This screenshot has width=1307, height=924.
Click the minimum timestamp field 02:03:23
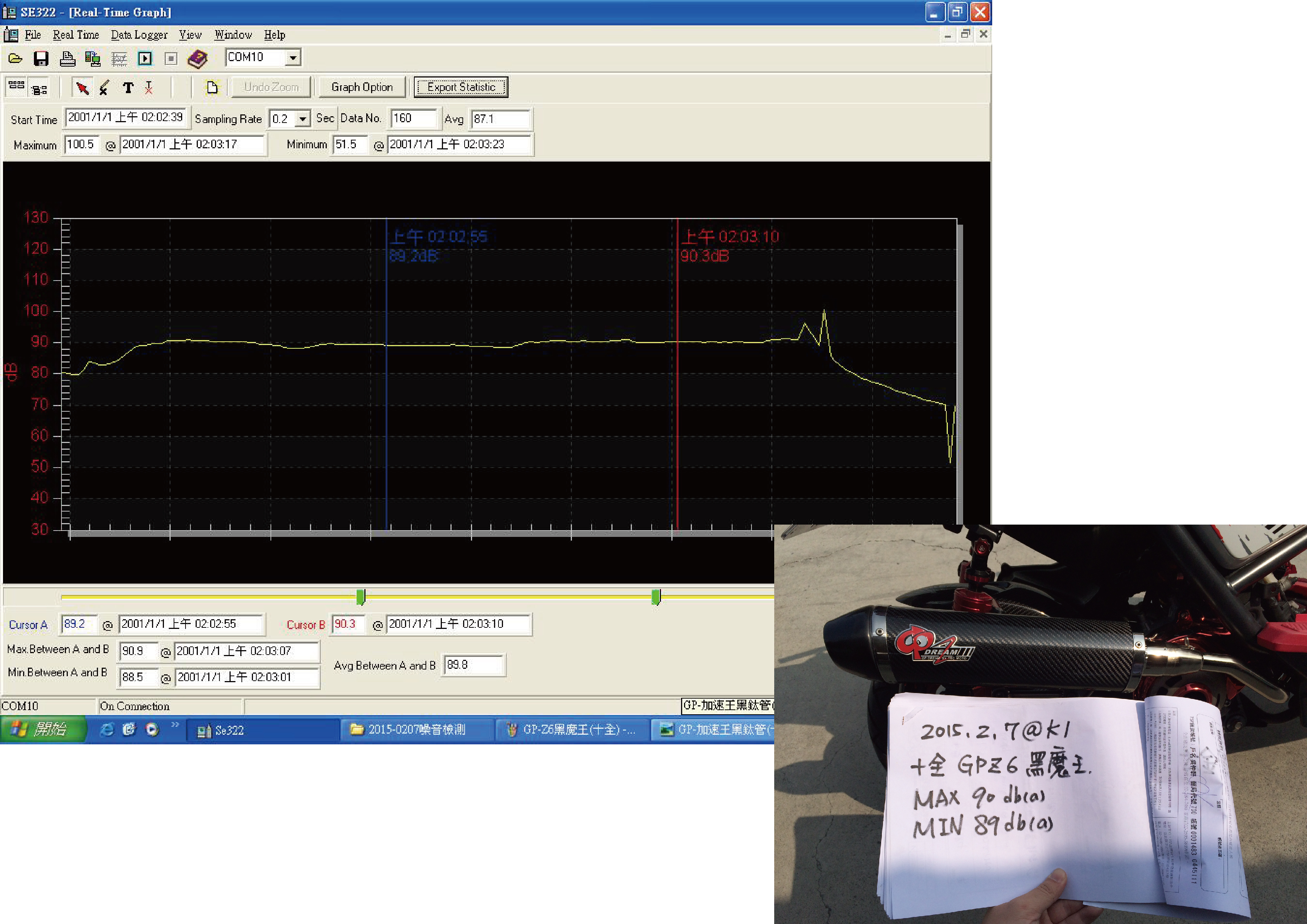pyautogui.click(x=460, y=145)
